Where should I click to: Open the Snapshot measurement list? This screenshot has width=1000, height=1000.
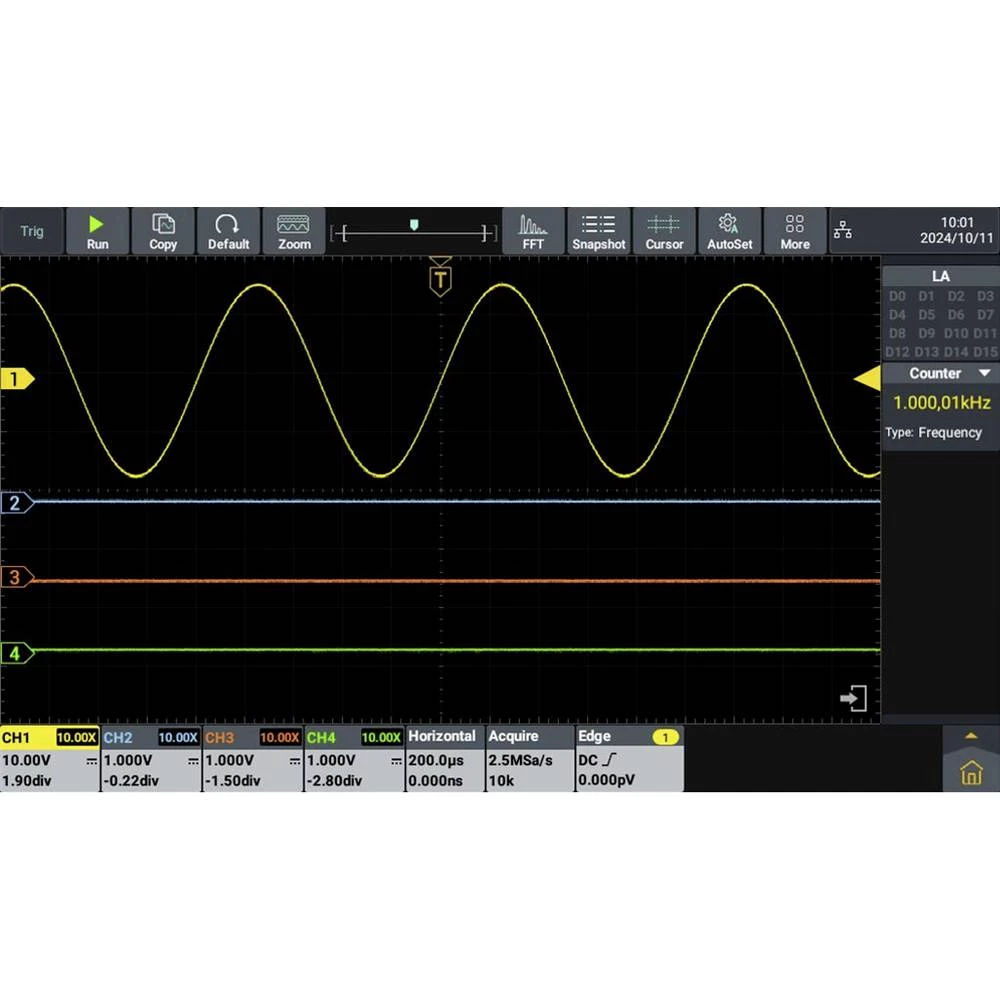599,231
